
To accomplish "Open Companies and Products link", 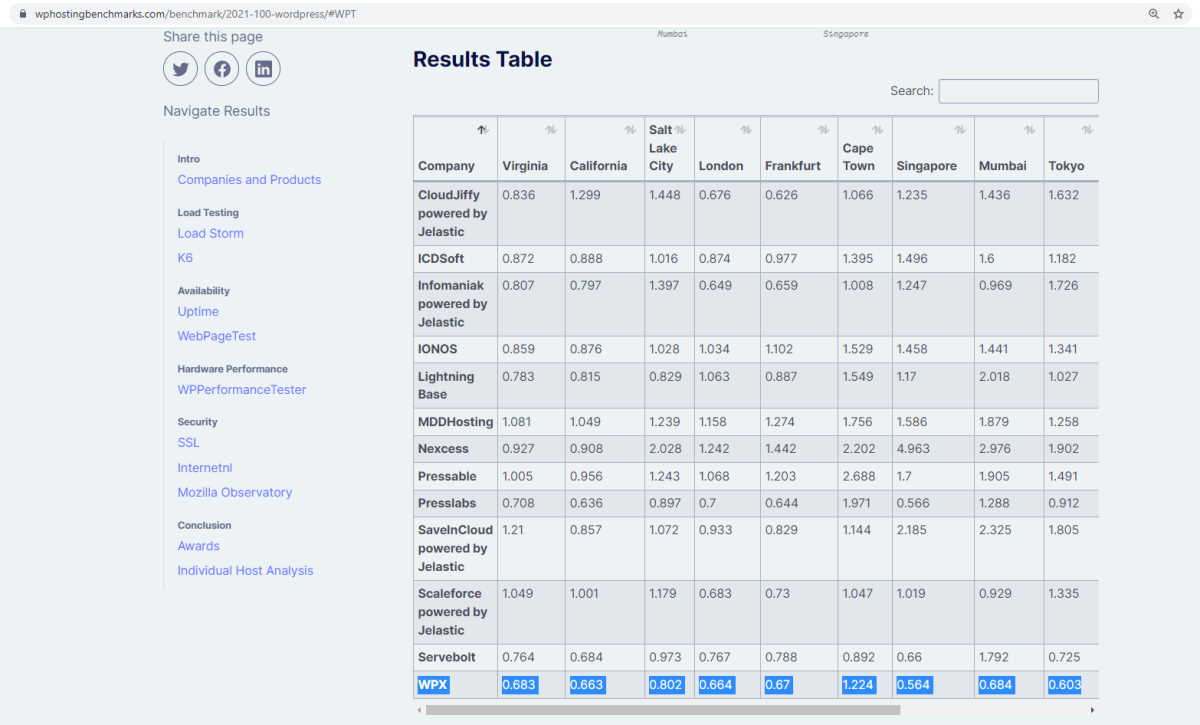I will (x=249, y=180).
